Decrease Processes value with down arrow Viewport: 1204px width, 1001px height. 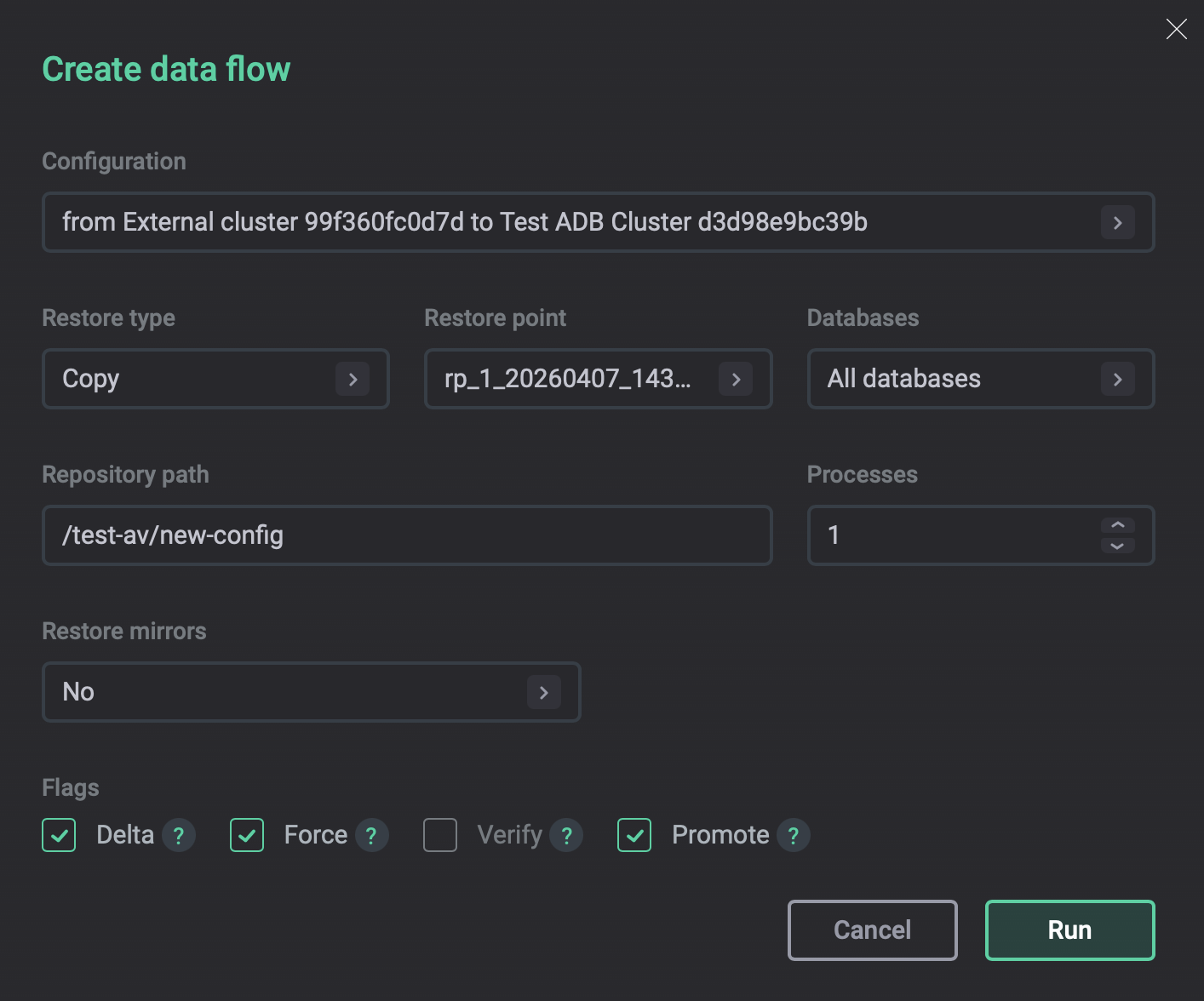1117,546
